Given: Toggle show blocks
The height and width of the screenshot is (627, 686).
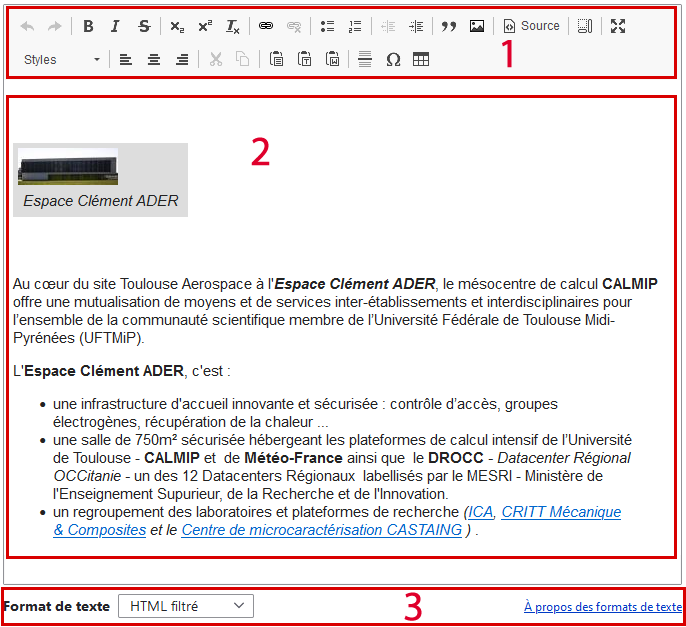Looking at the screenshot, I should pos(584,26).
